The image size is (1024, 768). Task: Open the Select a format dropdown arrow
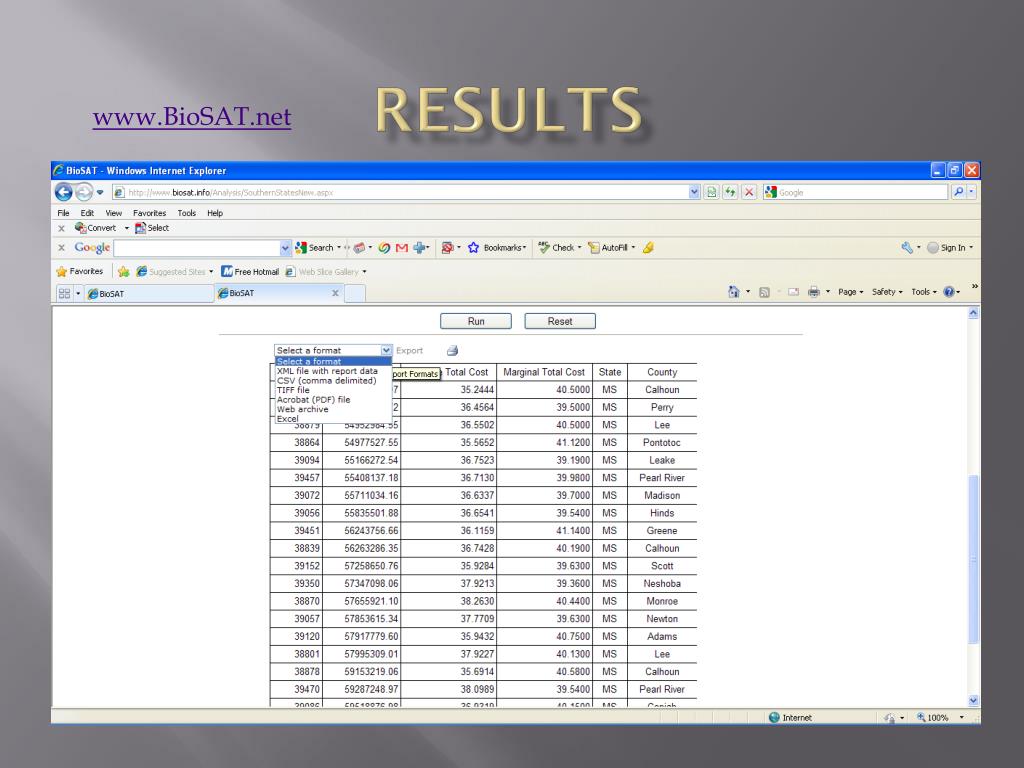tap(386, 351)
